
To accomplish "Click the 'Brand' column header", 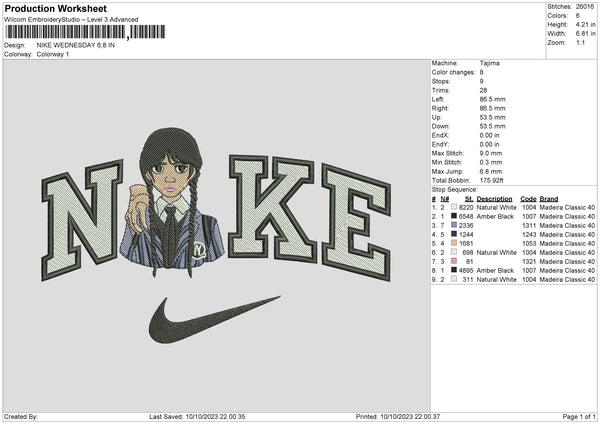I will click(549, 199).
